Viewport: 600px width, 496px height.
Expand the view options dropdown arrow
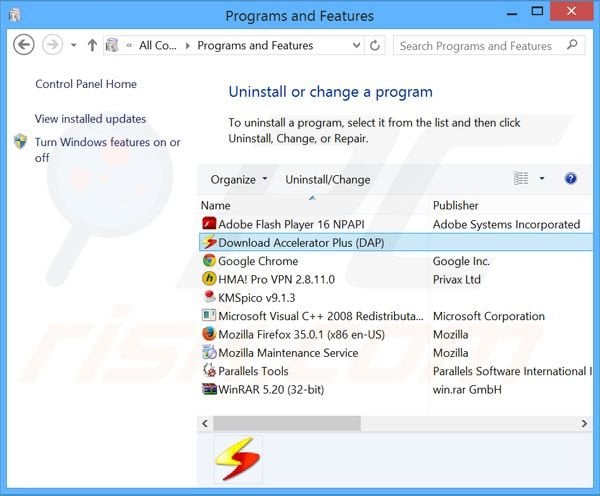click(x=542, y=178)
